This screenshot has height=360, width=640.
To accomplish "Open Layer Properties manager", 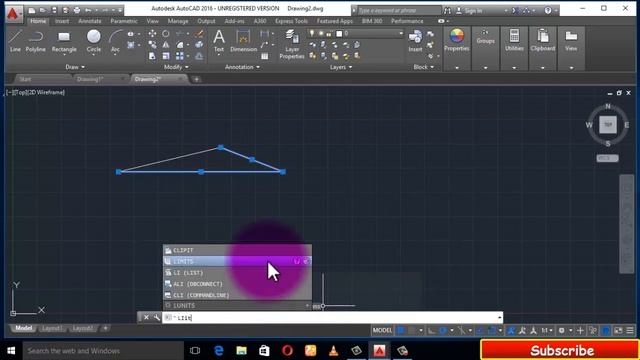I will [x=292, y=44].
